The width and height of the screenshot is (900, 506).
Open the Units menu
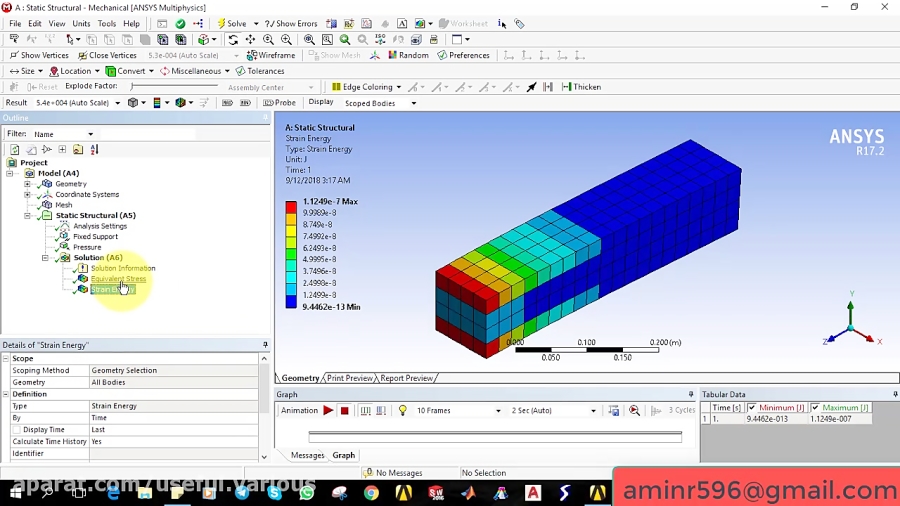point(81,24)
